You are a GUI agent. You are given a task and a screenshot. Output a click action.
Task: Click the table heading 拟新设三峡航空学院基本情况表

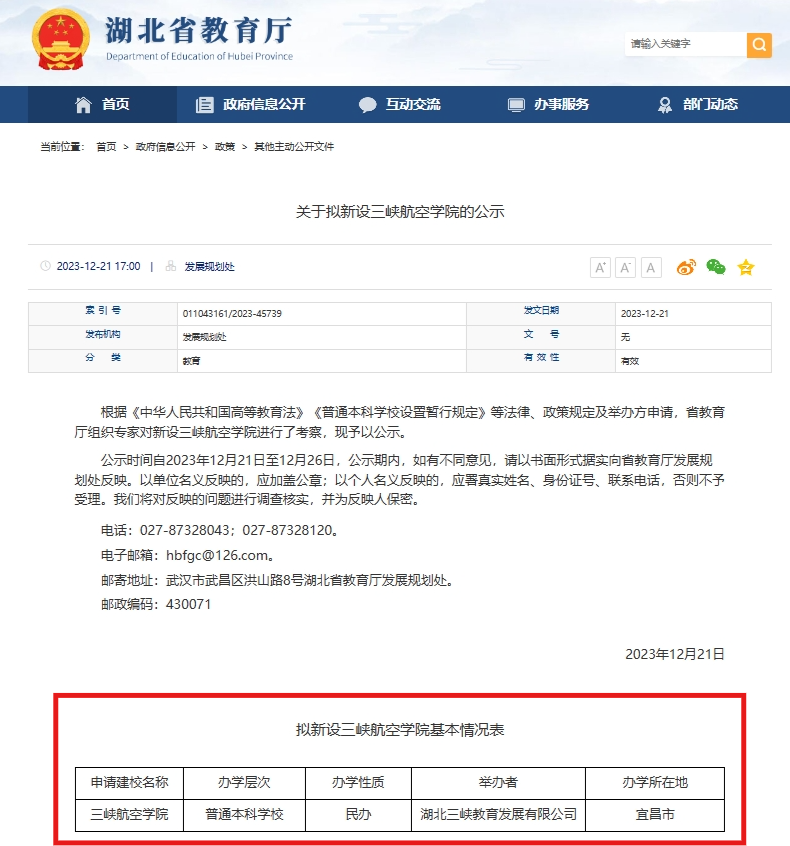400,730
